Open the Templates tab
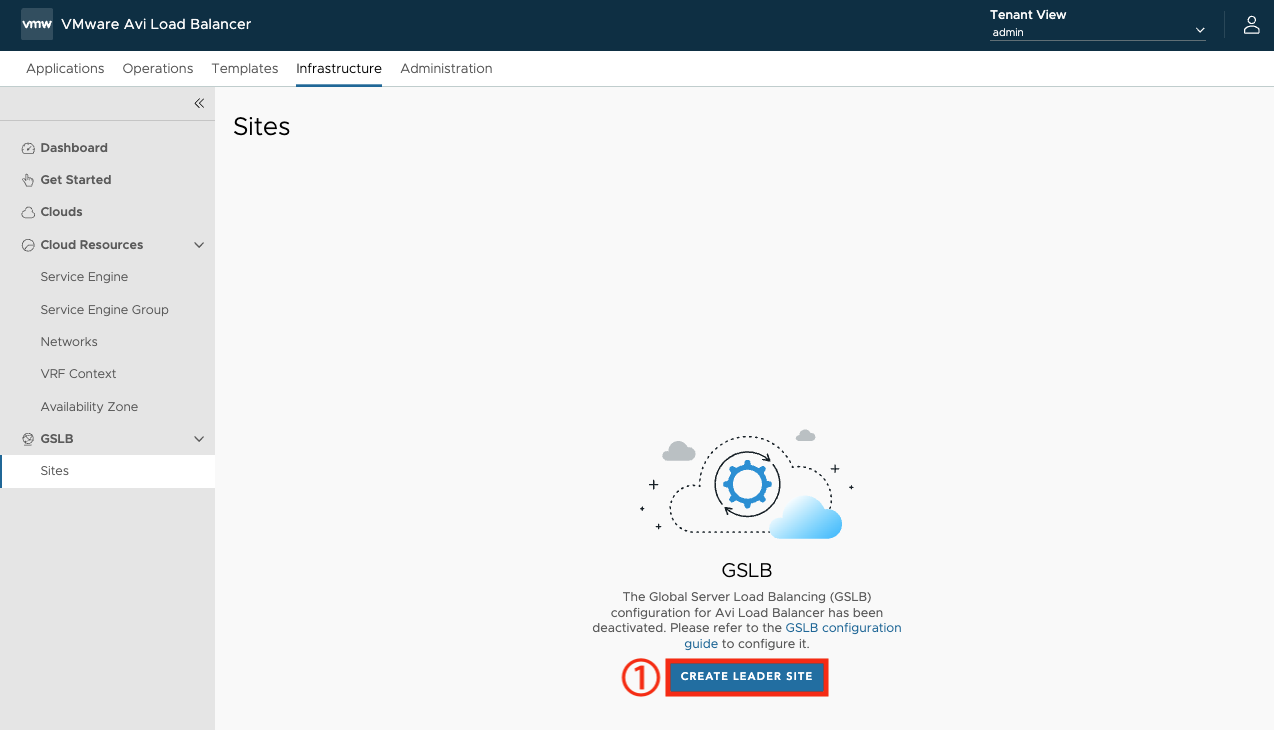The height and width of the screenshot is (730, 1274). 245,69
